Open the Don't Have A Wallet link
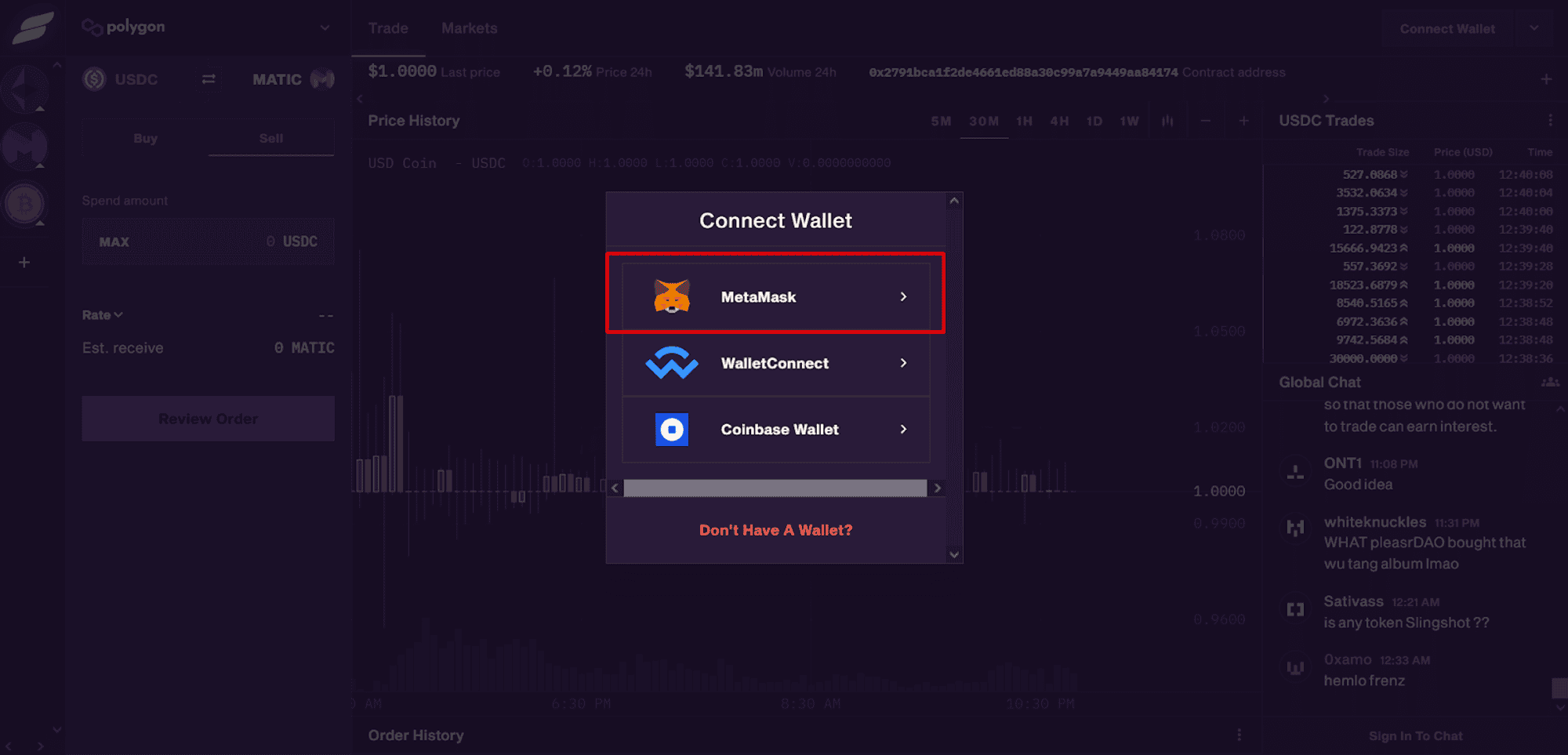This screenshot has height=755, width=1568. (775, 530)
